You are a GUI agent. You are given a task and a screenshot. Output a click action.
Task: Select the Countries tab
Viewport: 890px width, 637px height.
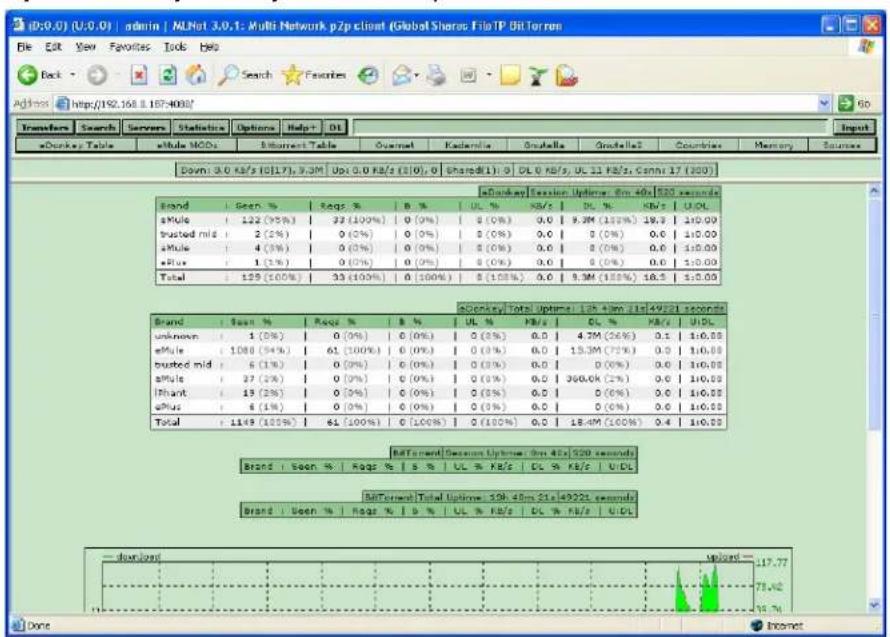point(699,145)
